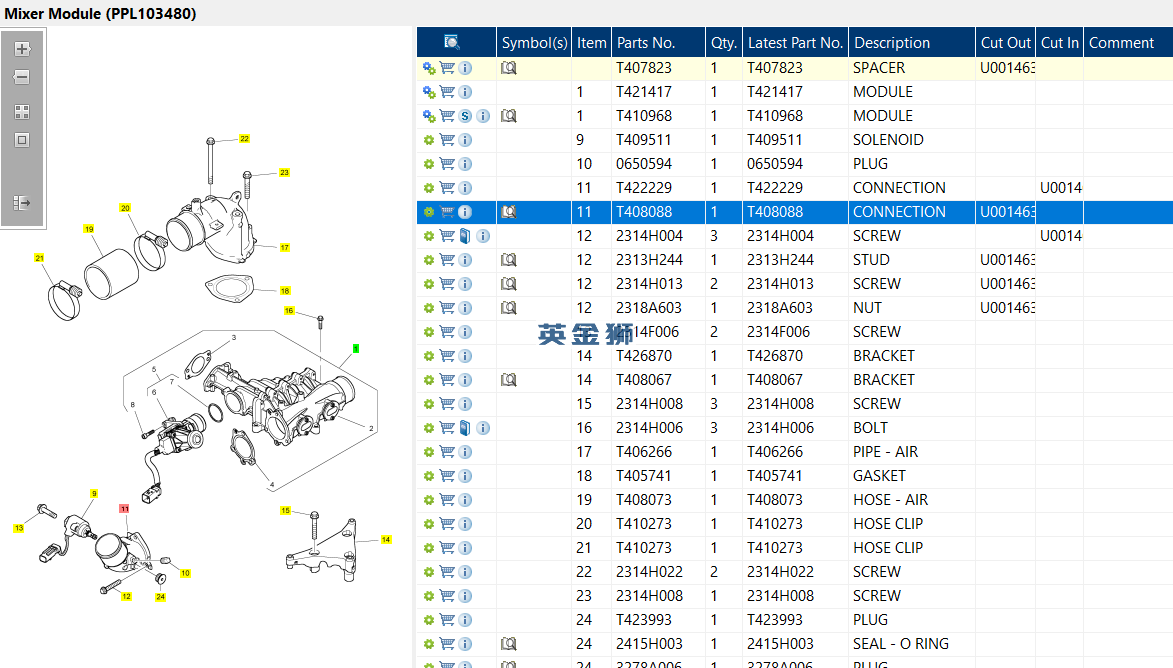1173x668 pixels.
Task: Open the info icon for SPACER T407823
Action: pyautogui.click(x=465, y=68)
